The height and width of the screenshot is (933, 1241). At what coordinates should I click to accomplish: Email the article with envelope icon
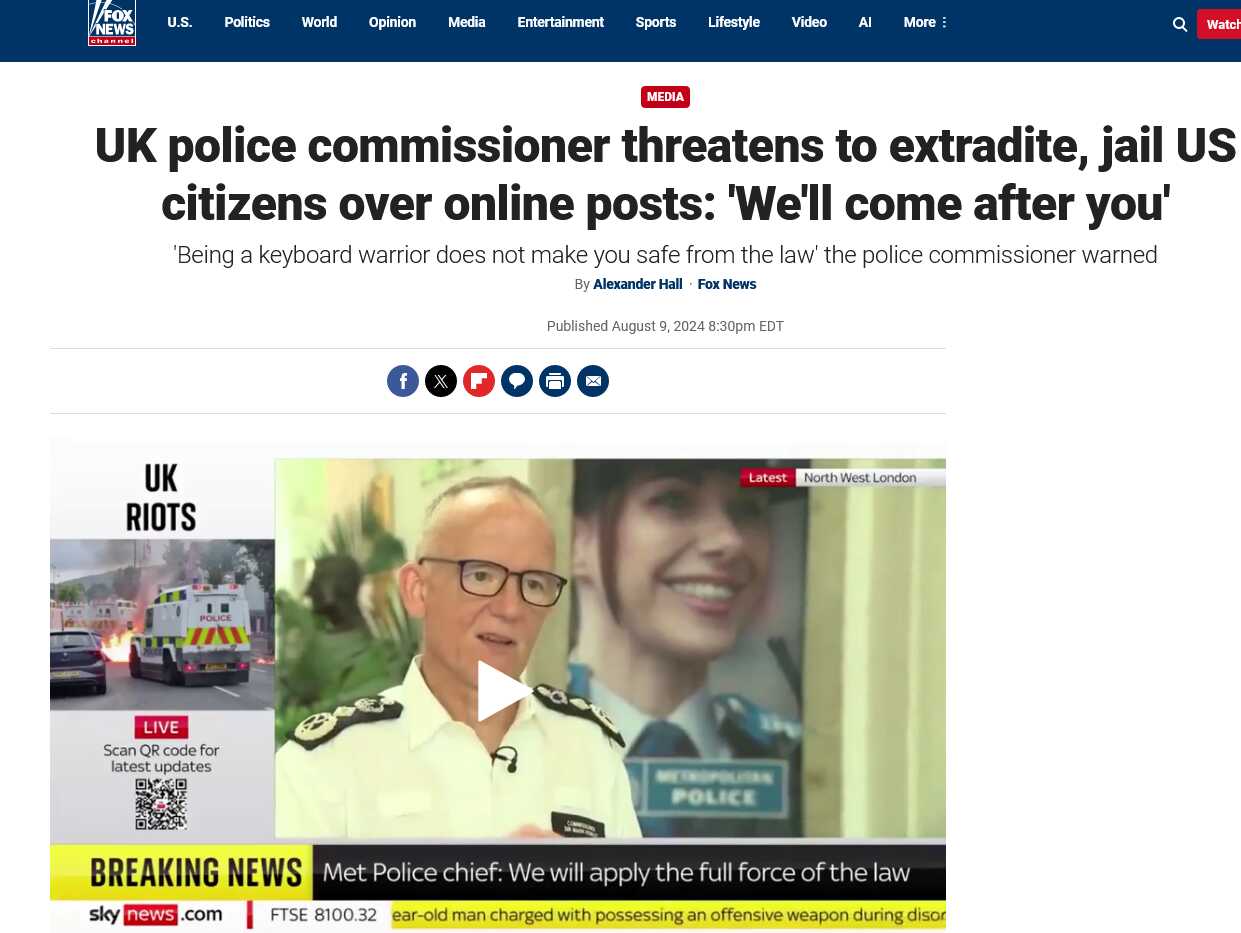point(593,381)
